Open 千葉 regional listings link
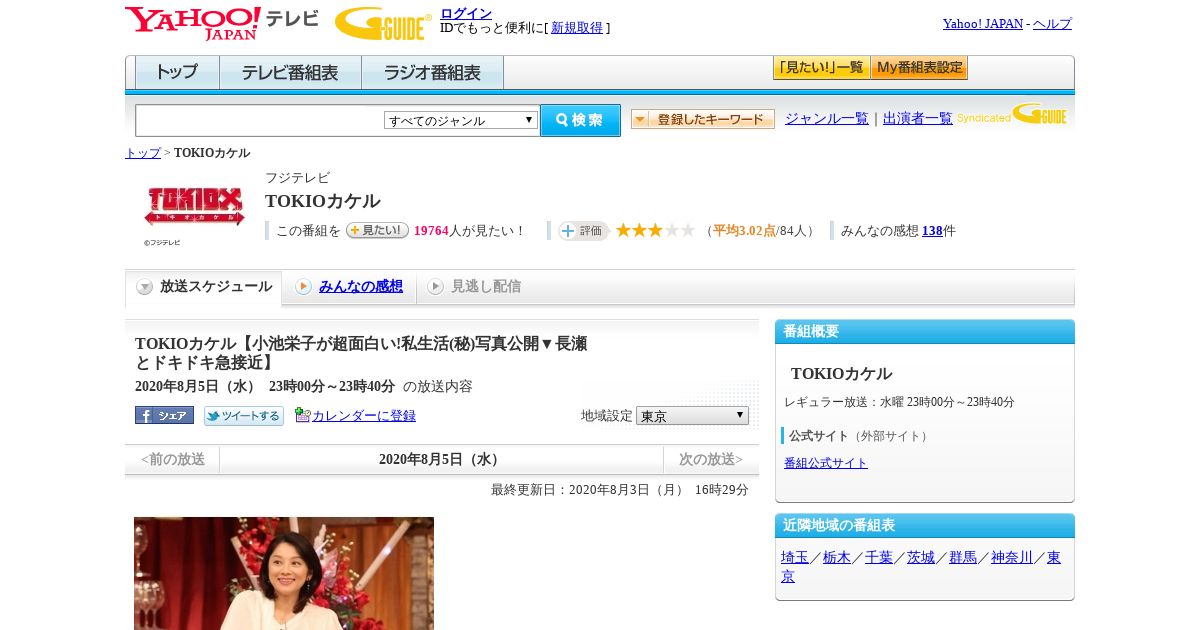 tap(879, 558)
